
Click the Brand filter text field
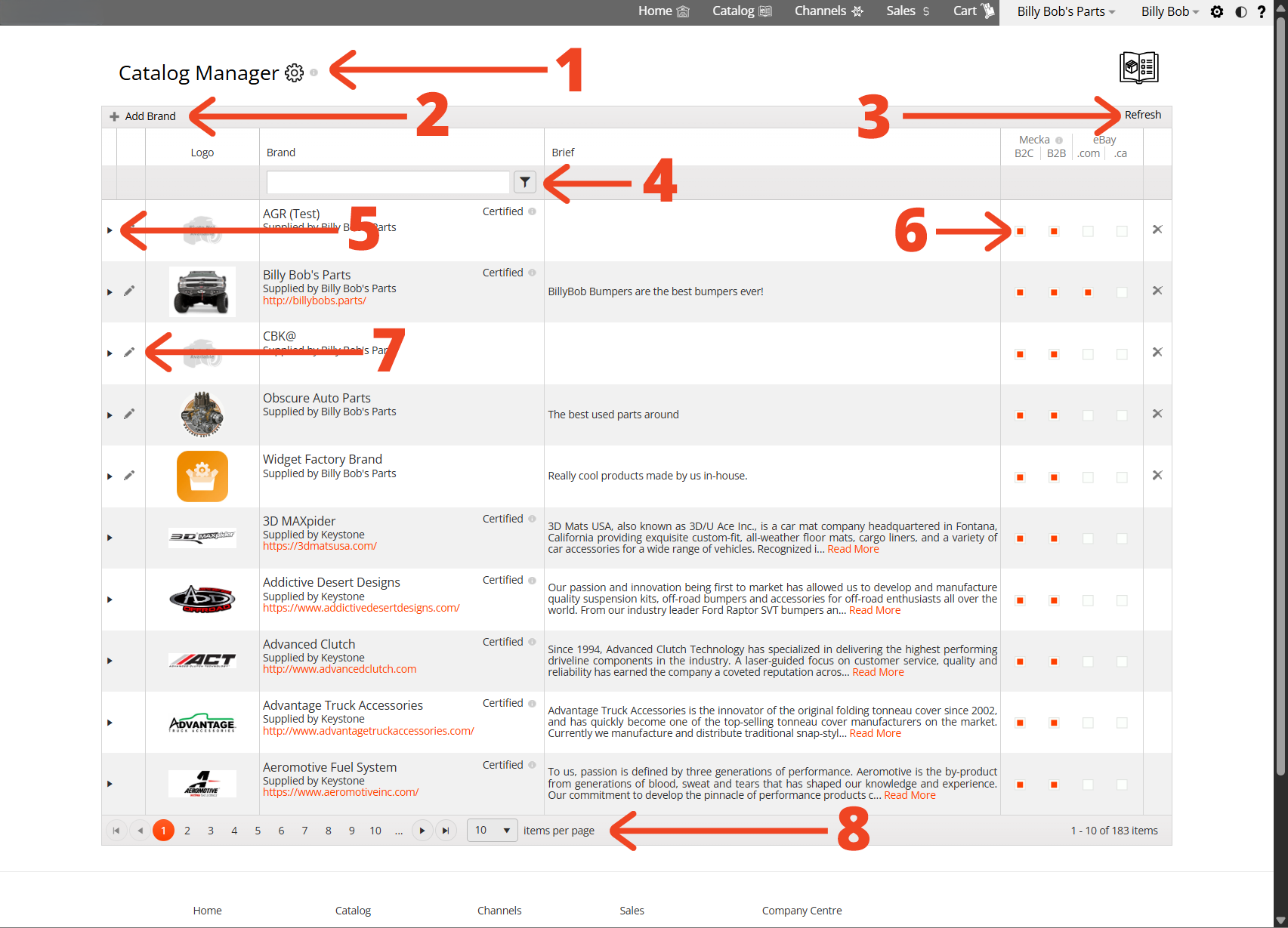coord(388,182)
